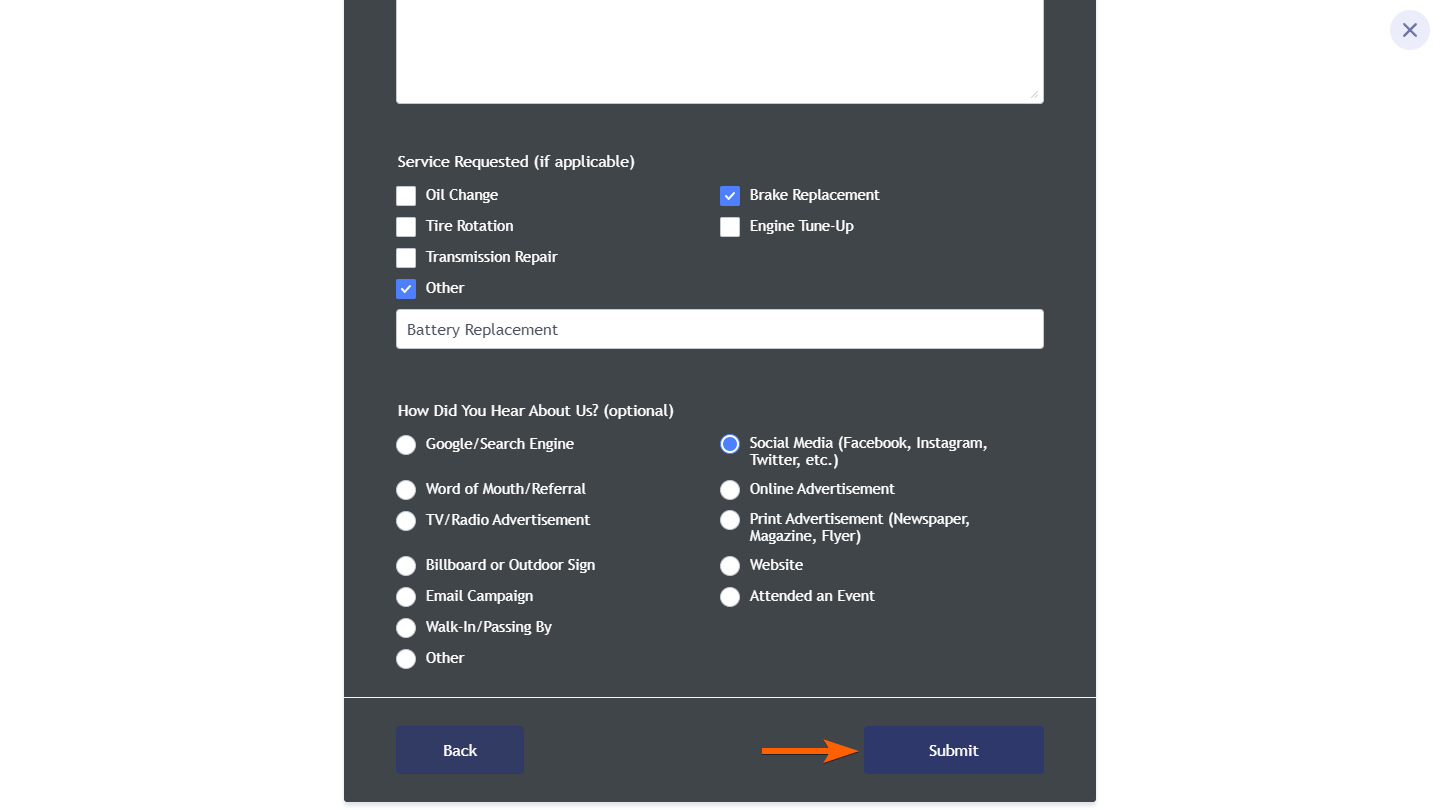Tick the Transmission Repair checkbox
Viewport: 1440px width, 810px height.
point(406,258)
